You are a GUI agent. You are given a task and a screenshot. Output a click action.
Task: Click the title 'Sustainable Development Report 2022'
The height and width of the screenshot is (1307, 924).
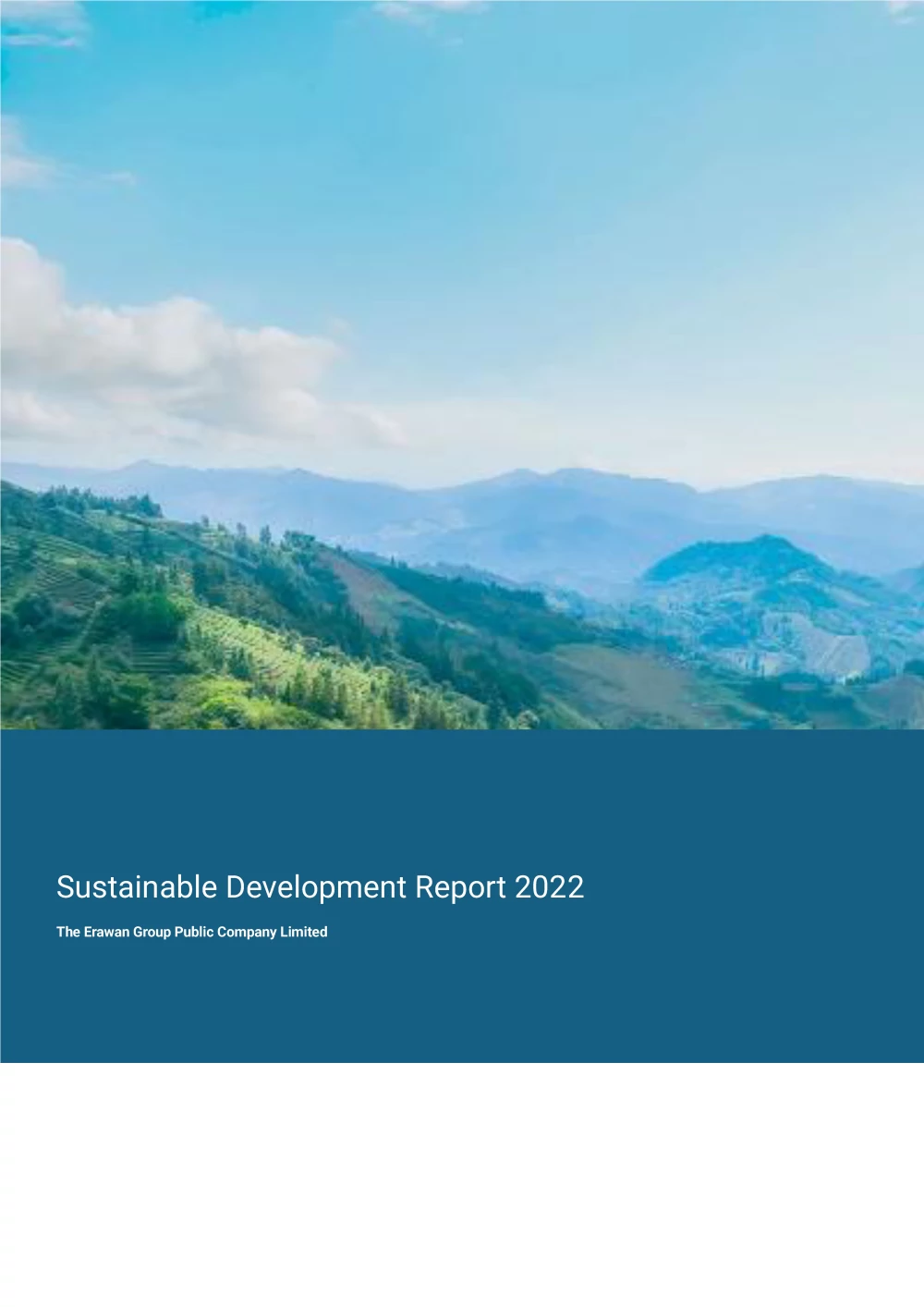tap(320, 887)
